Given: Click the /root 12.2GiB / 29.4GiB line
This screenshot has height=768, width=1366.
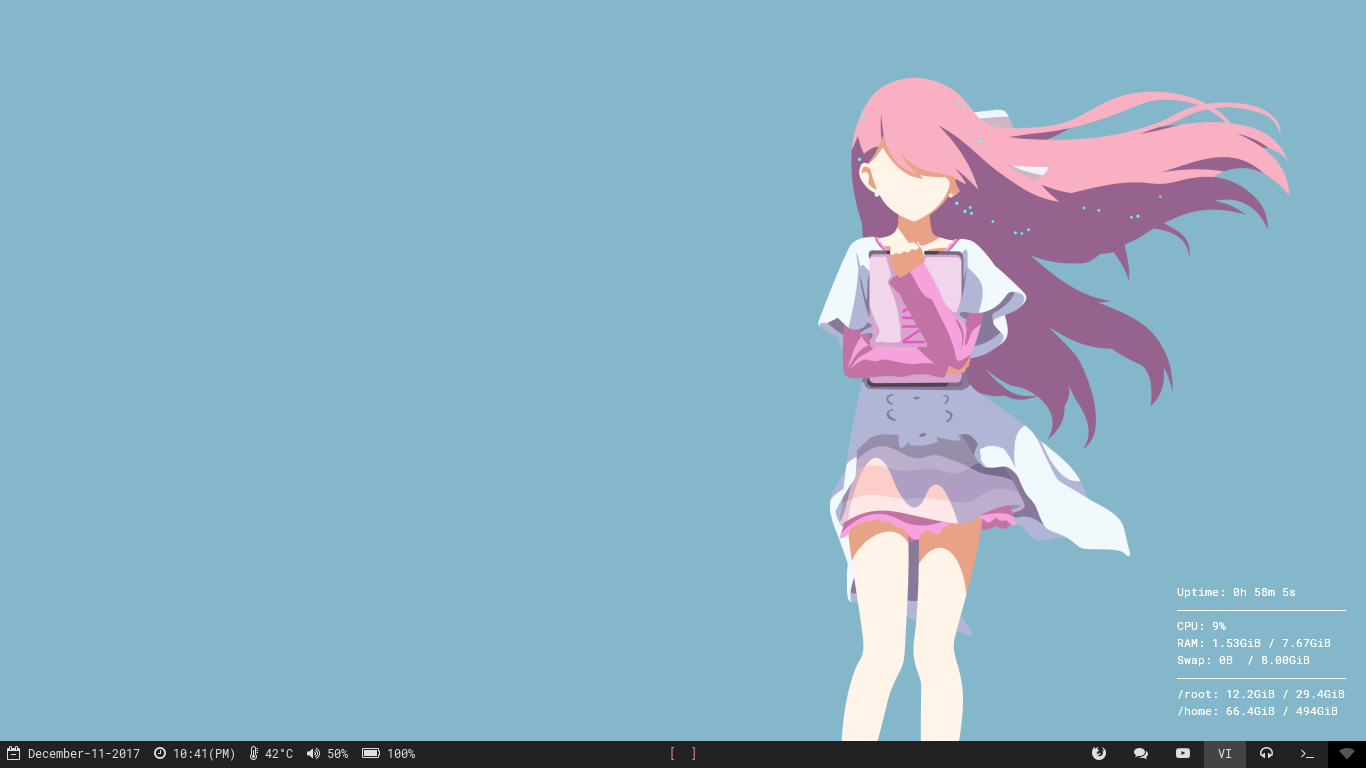Looking at the screenshot, I should pos(1261,694).
